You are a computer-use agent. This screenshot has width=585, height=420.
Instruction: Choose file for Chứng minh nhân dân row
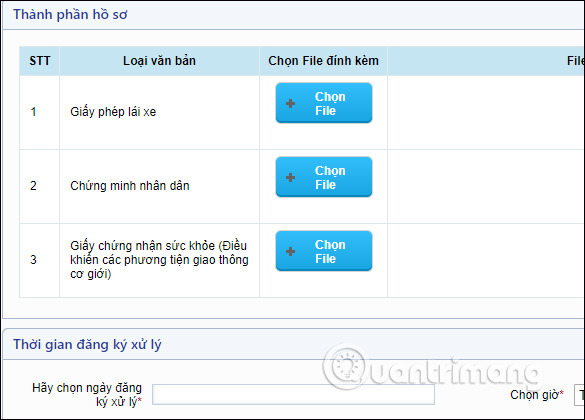coord(324,177)
